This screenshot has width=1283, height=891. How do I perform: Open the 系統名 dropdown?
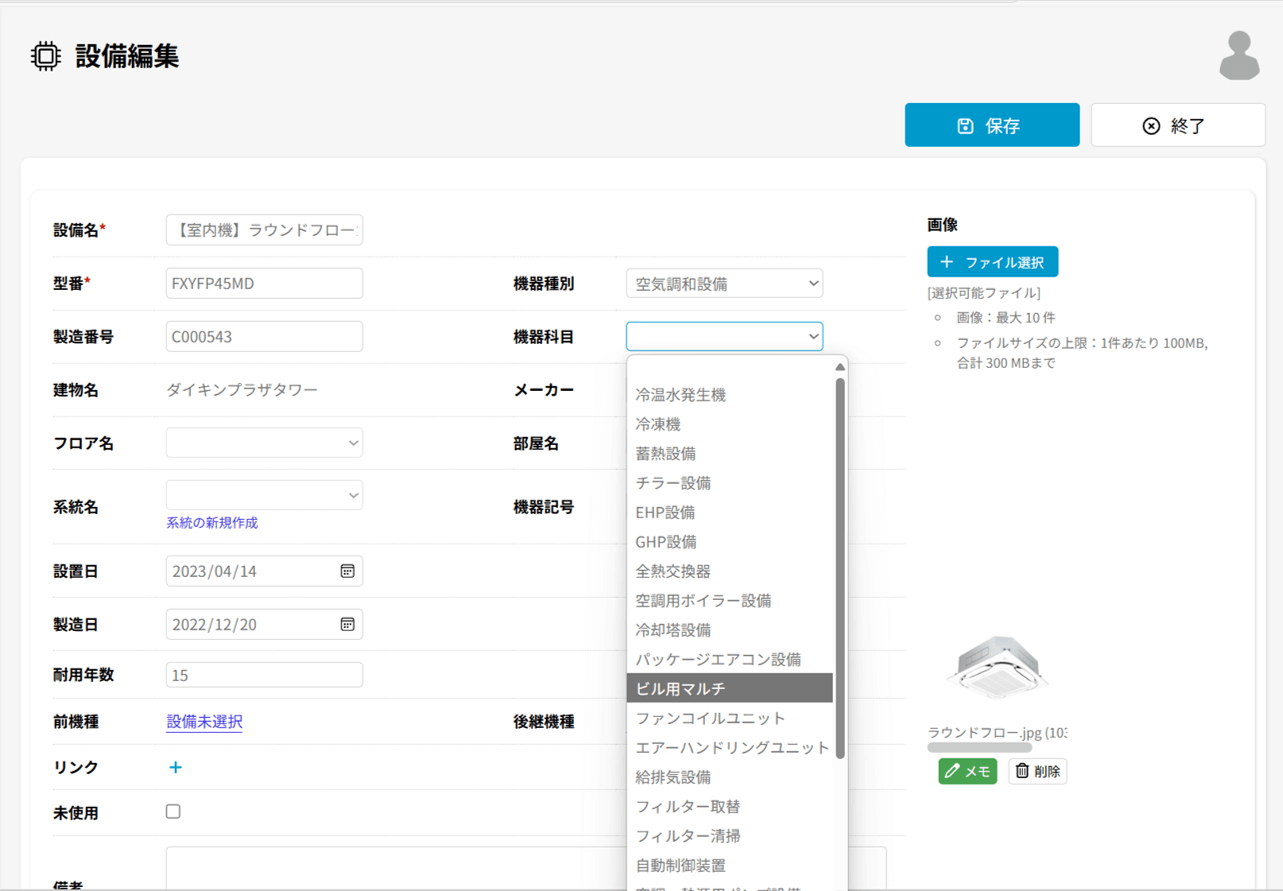tap(264, 495)
